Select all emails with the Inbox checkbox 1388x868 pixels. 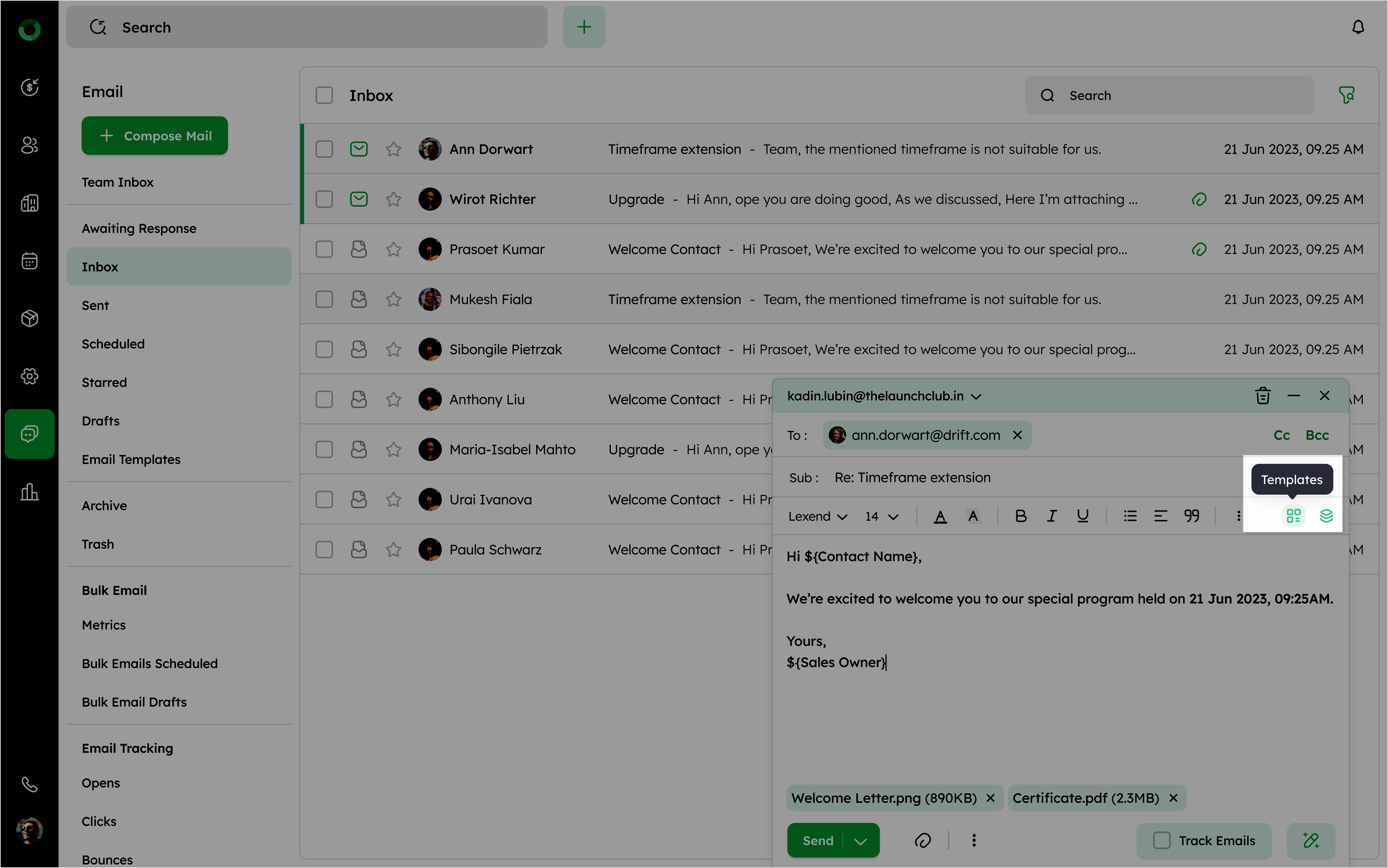[324, 95]
